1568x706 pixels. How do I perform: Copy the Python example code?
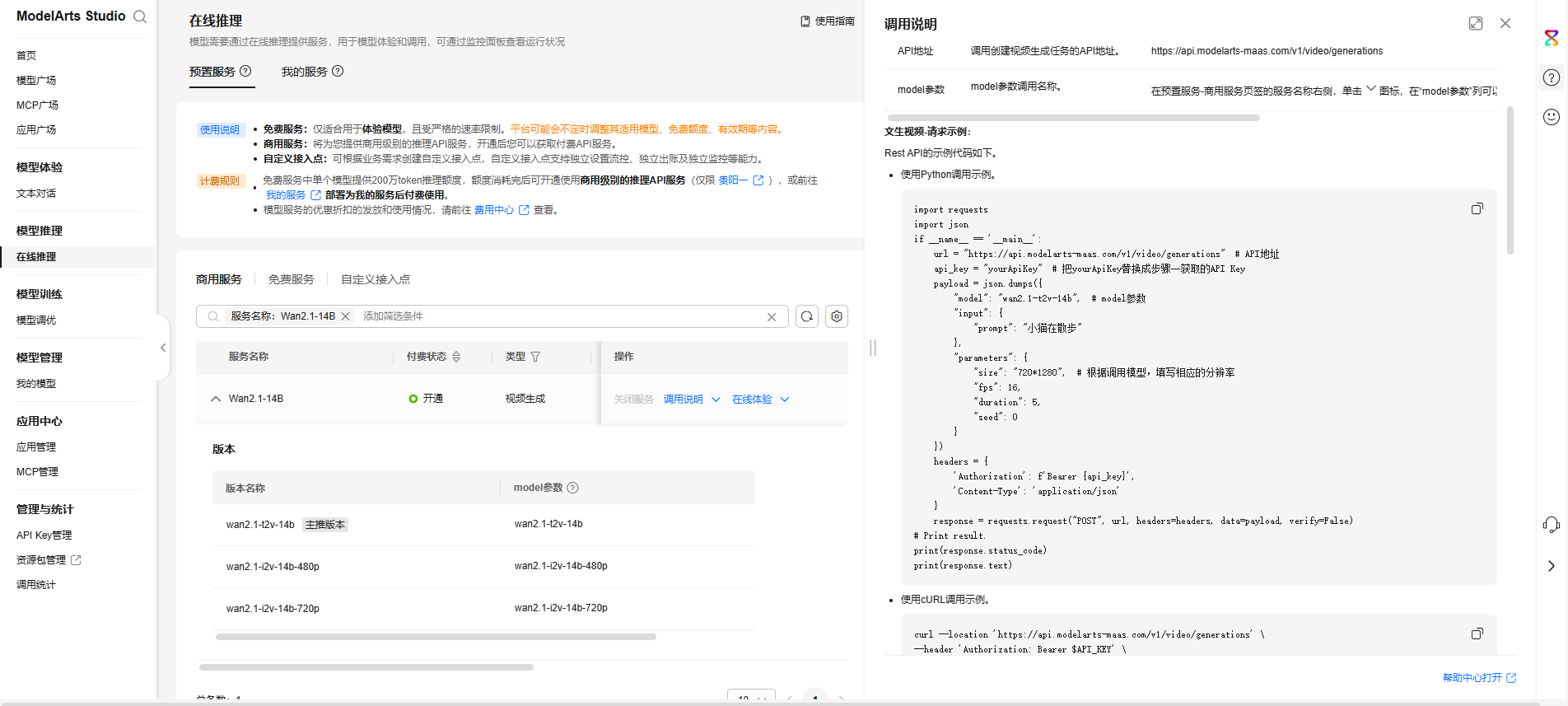pyautogui.click(x=1477, y=209)
